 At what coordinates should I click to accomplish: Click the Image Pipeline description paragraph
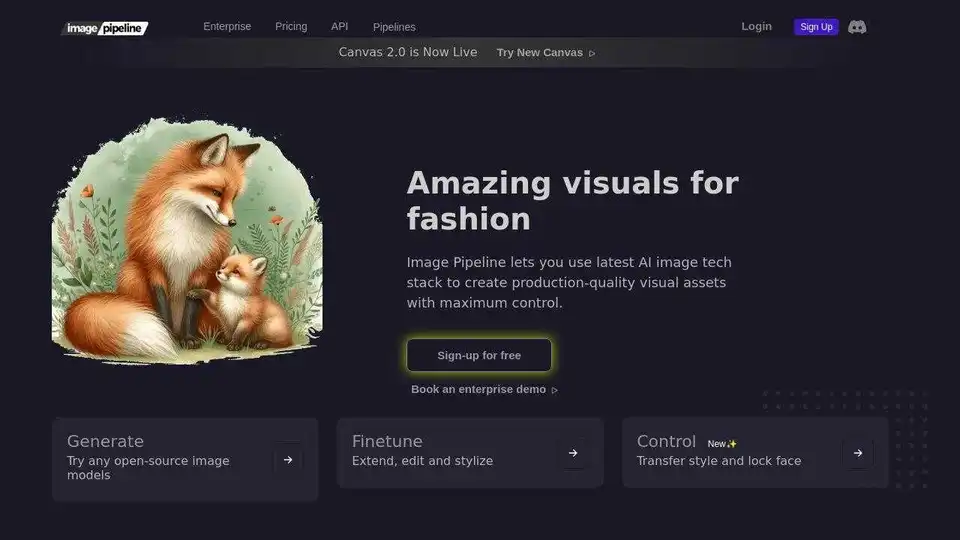pos(569,282)
